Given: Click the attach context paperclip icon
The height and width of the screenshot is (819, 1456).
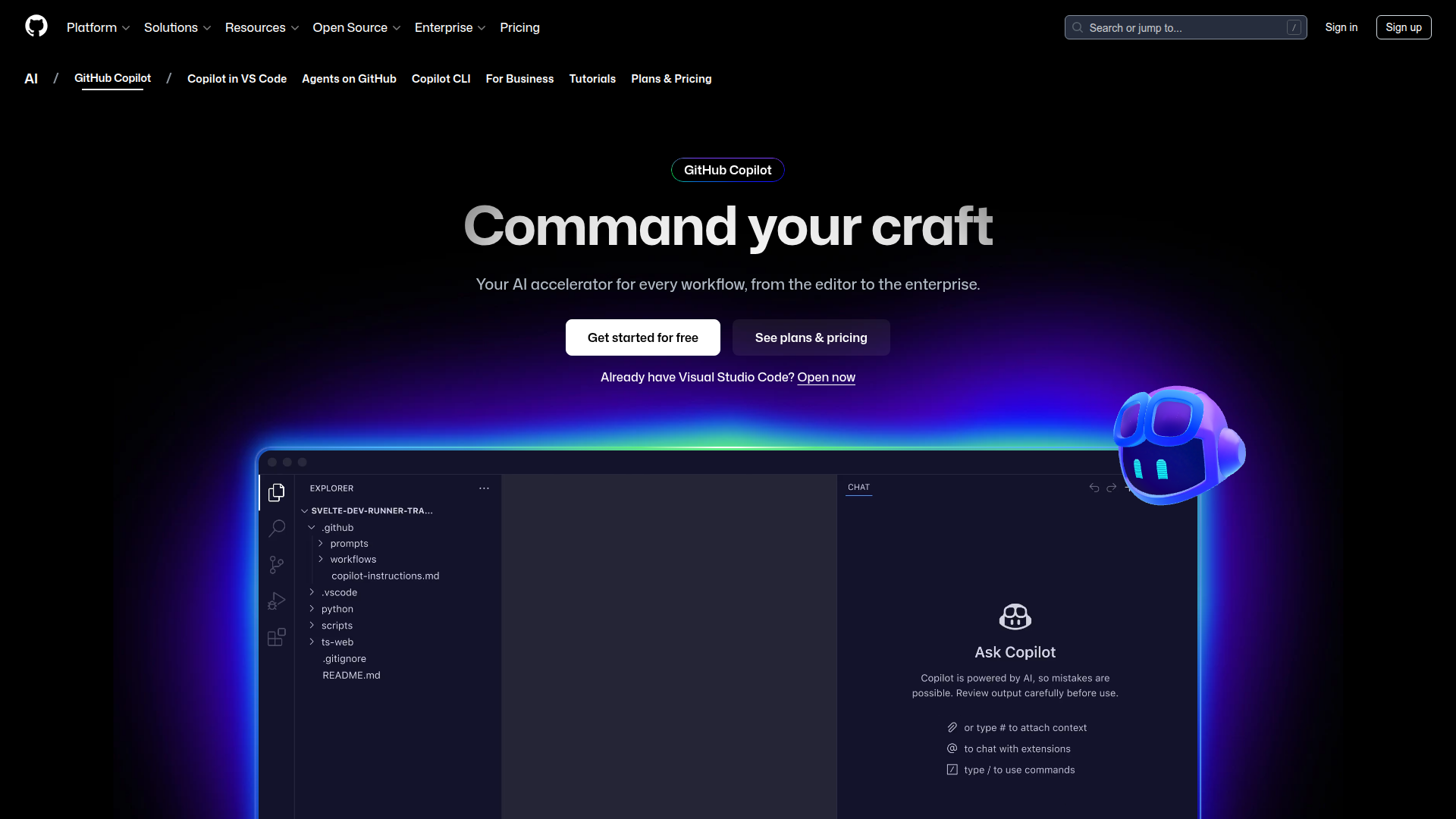Looking at the screenshot, I should click(x=952, y=726).
